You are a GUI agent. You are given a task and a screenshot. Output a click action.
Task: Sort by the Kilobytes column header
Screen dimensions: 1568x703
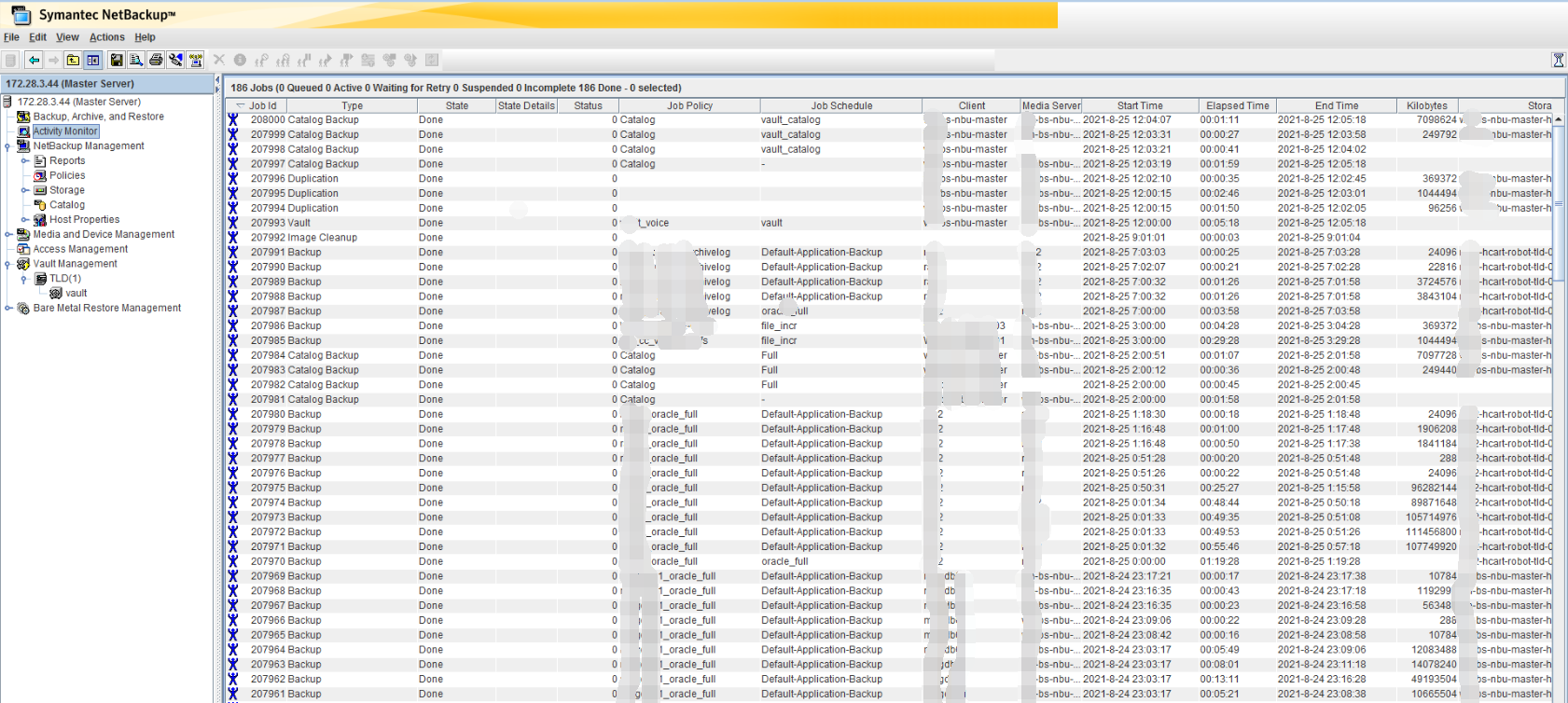pyautogui.click(x=1427, y=105)
